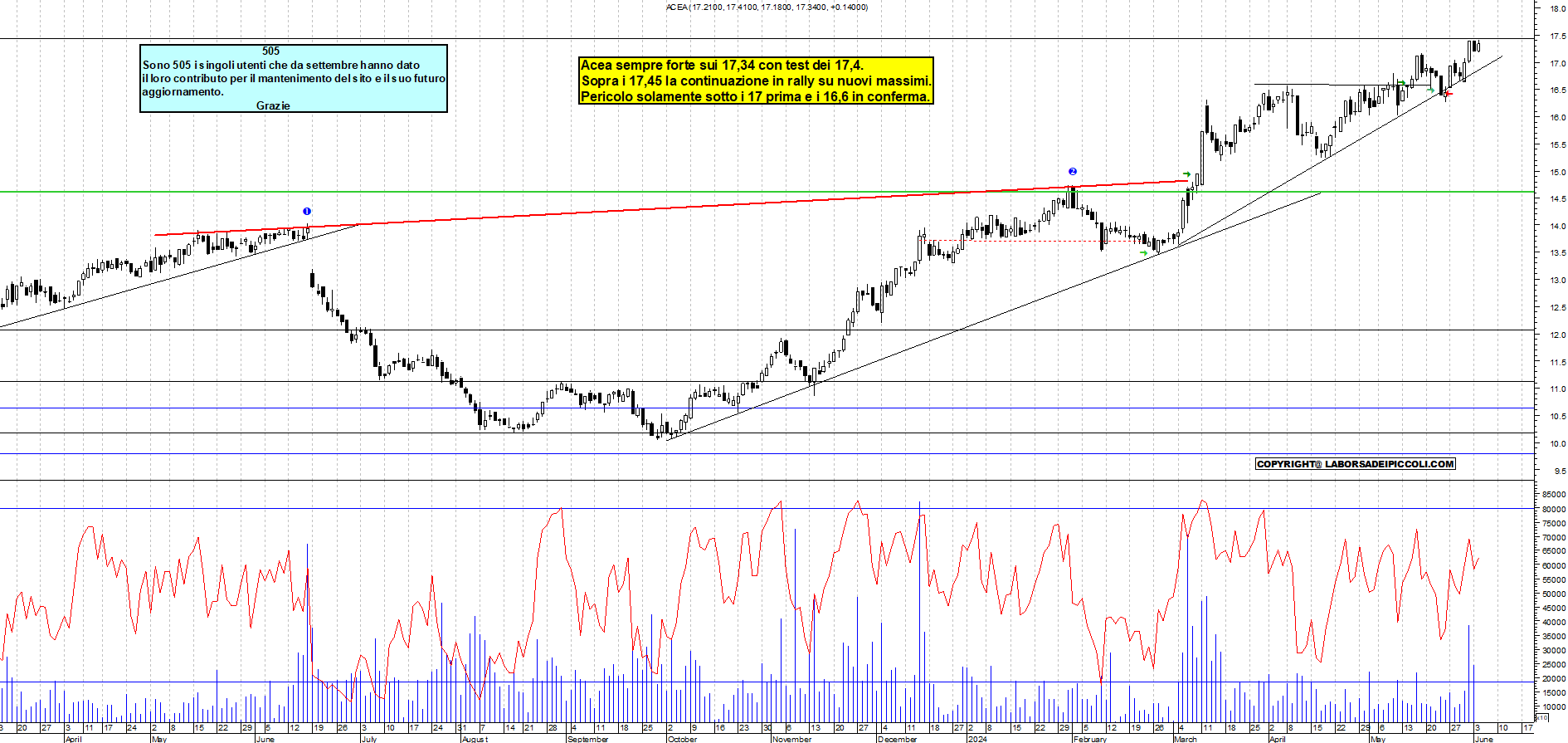Screen dimensions: 1568x743
Task: Click the 9.5 price axis label
Action: (1560, 472)
